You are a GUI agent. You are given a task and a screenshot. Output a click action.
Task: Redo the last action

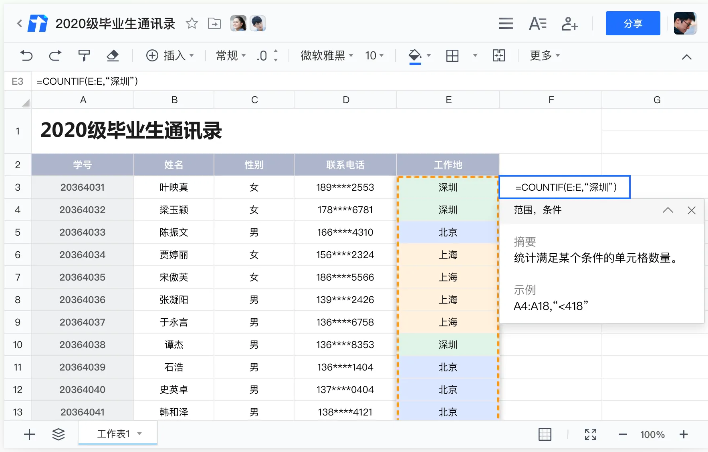(x=55, y=56)
